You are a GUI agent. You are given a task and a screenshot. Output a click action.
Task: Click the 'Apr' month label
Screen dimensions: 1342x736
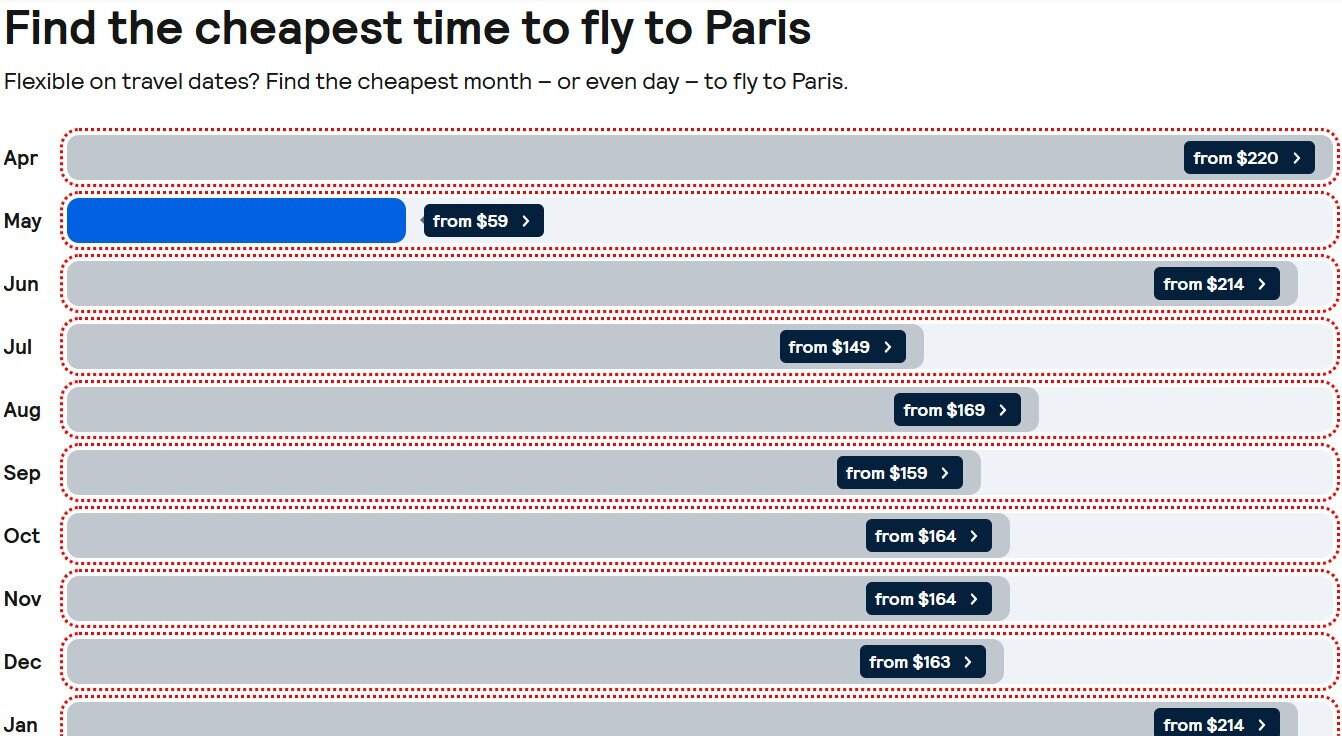point(22,157)
